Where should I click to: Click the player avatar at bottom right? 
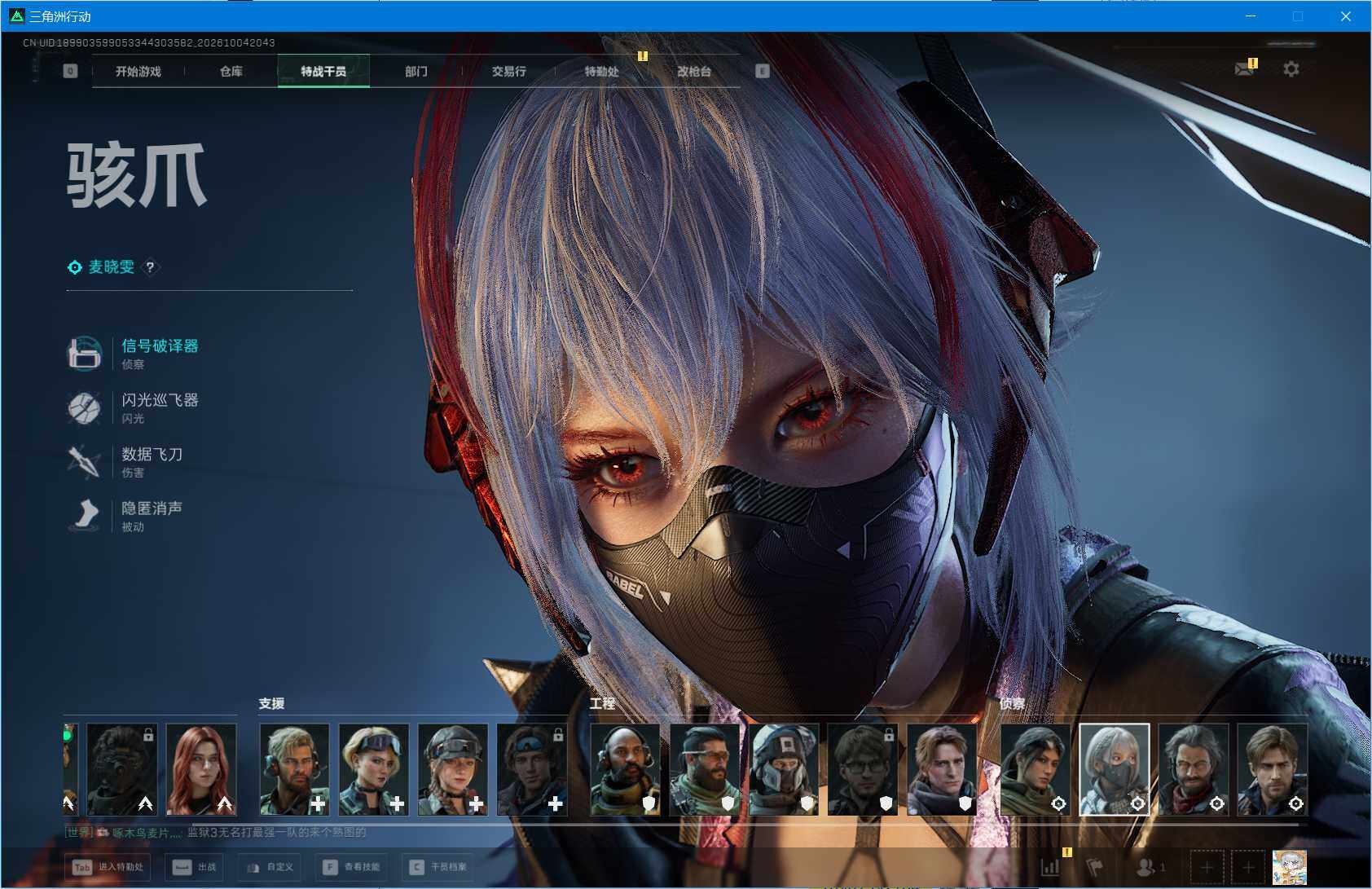(1289, 867)
